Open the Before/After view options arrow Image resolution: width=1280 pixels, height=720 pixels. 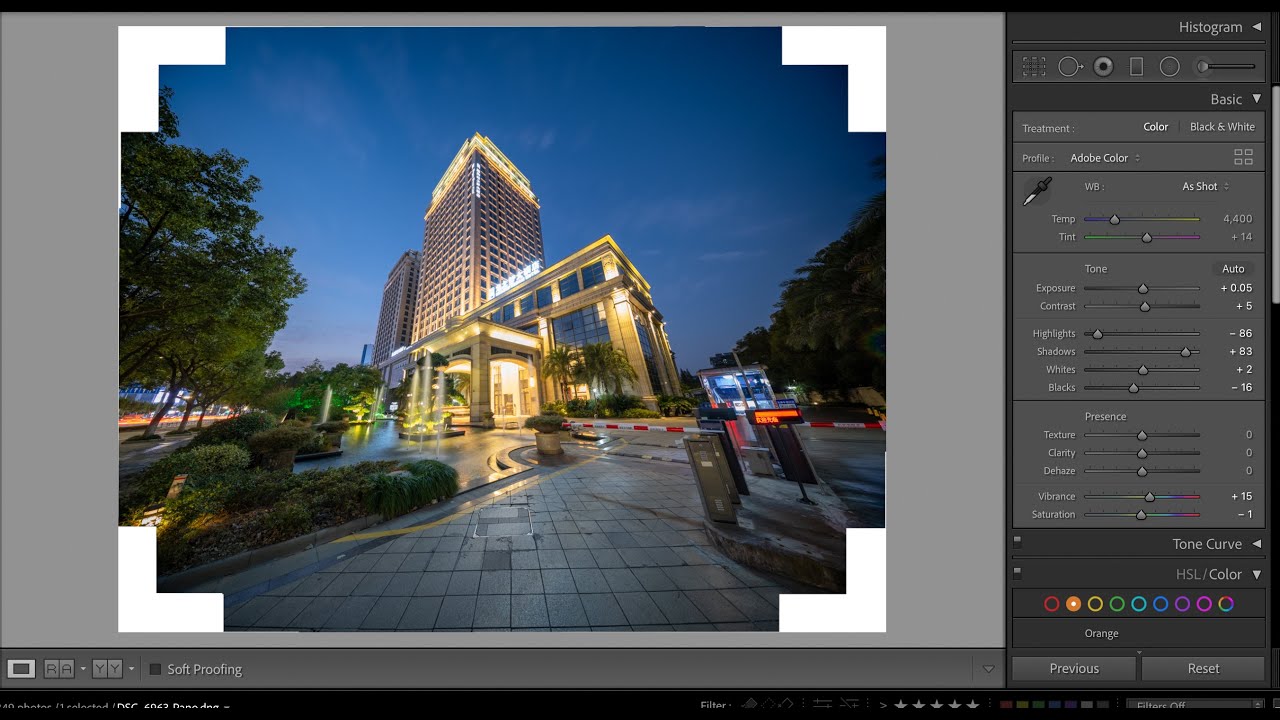83,669
